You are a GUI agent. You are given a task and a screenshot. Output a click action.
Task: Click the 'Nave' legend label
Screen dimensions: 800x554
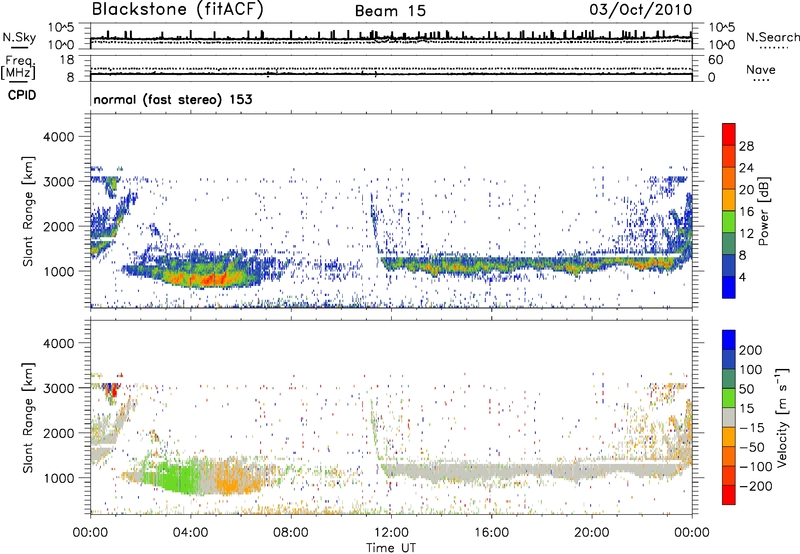pos(761,69)
